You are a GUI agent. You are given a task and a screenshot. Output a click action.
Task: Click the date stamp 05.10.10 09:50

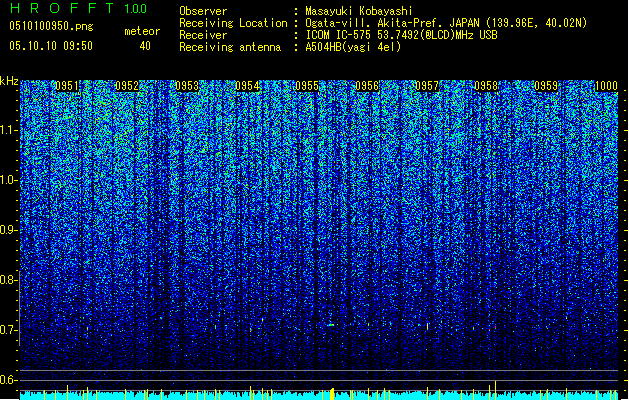pyautogui.click(x=51, y=46)
